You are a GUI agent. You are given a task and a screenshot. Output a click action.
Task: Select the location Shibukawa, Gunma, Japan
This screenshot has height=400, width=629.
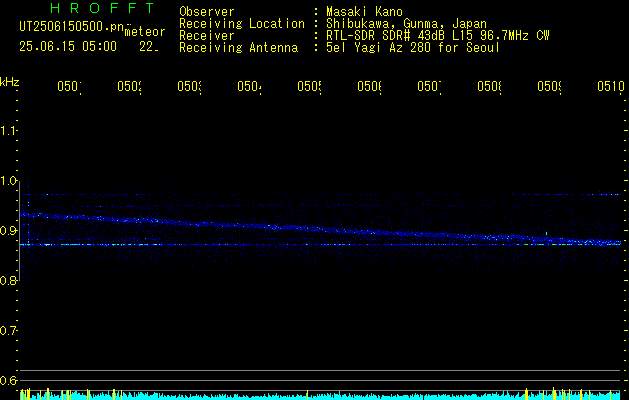point(406,24)
